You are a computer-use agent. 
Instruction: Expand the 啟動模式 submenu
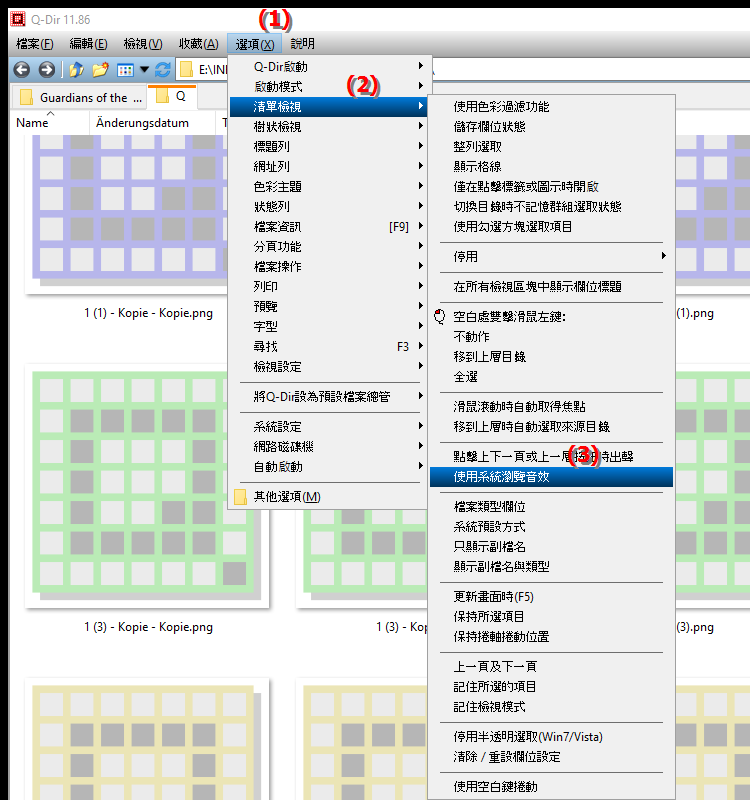click(328, 86)
